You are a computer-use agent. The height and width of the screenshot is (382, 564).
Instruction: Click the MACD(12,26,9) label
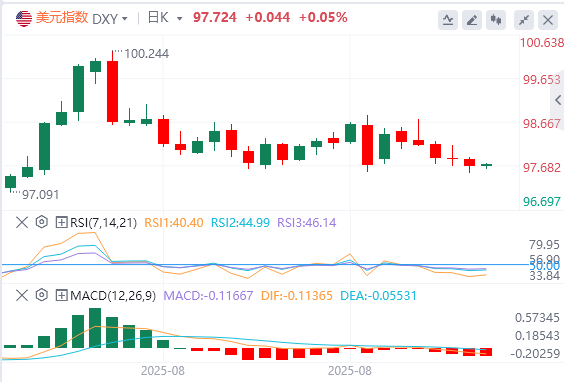coord(113,296)
